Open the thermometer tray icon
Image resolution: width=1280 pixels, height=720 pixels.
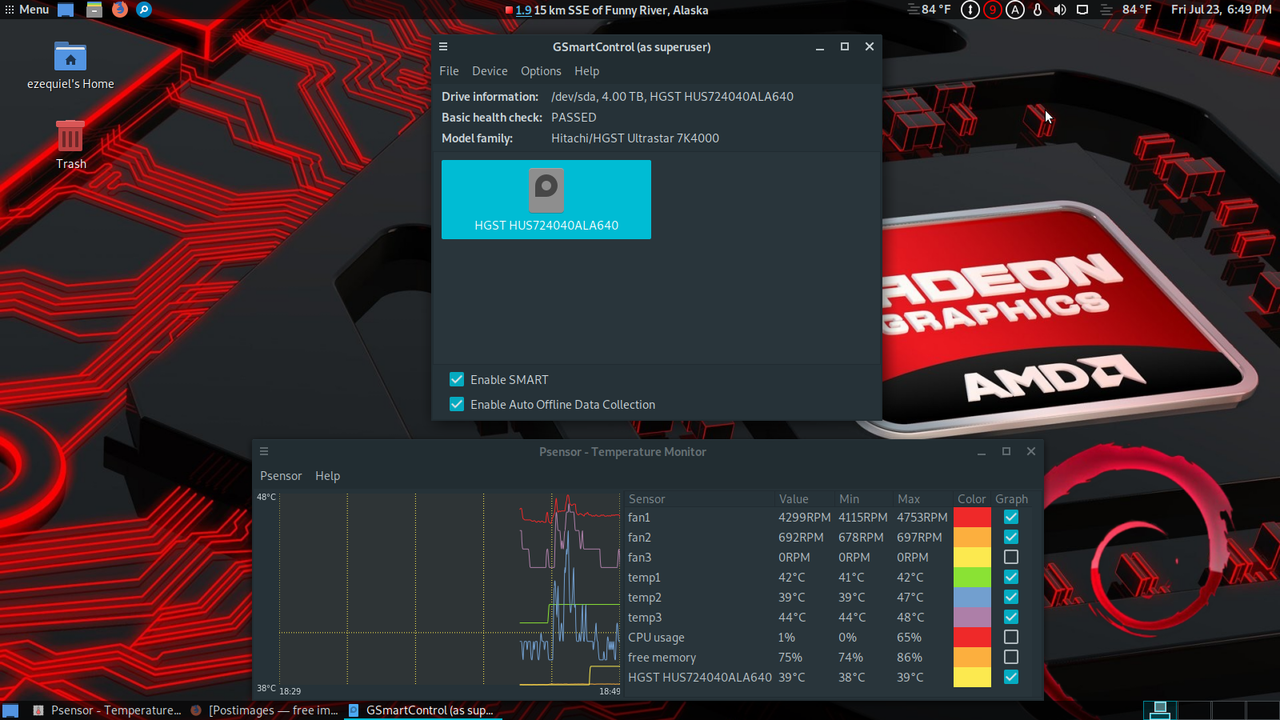pyautogui.click(x=1038, y=10)
